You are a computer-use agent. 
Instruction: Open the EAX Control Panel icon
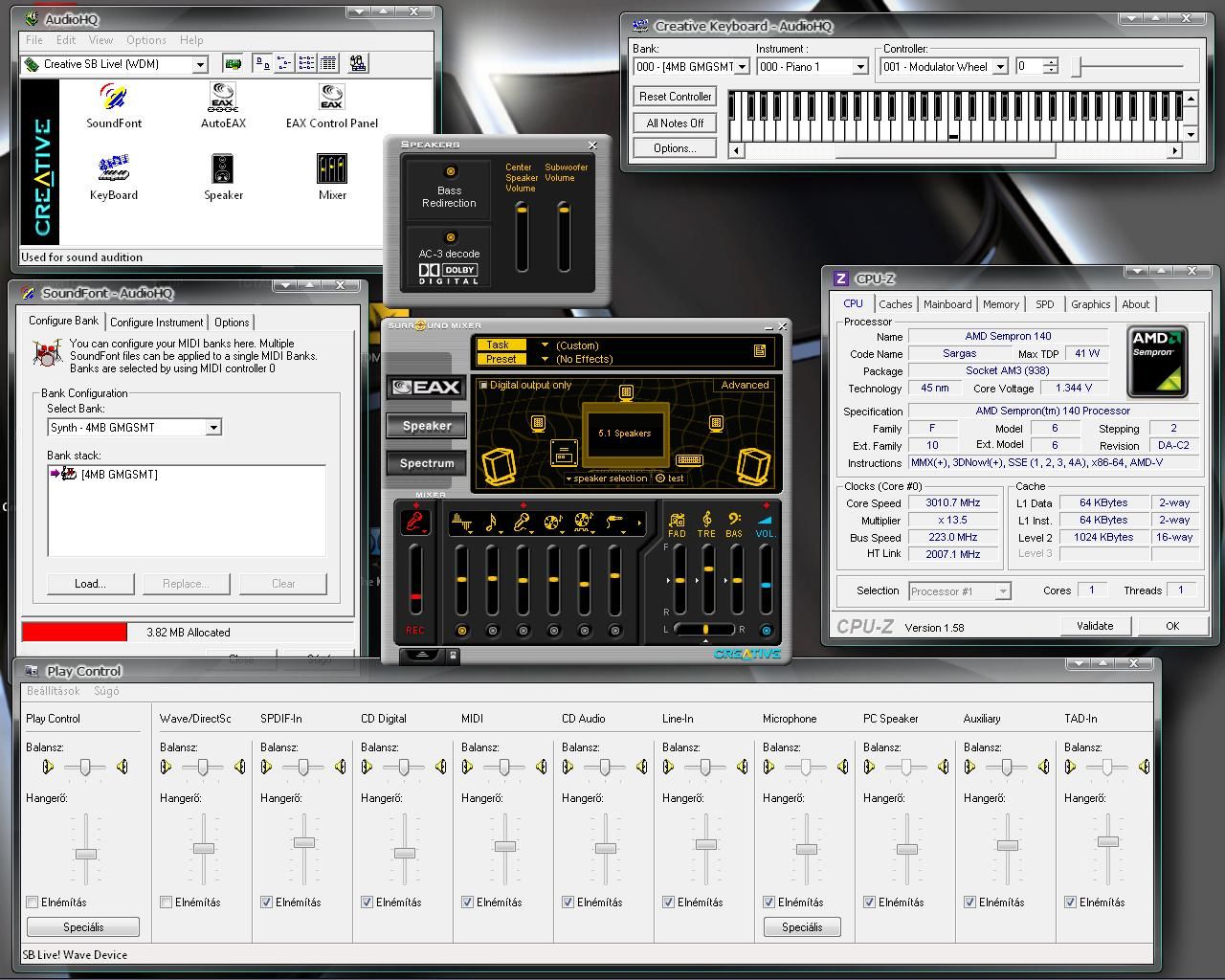(331, 105)
